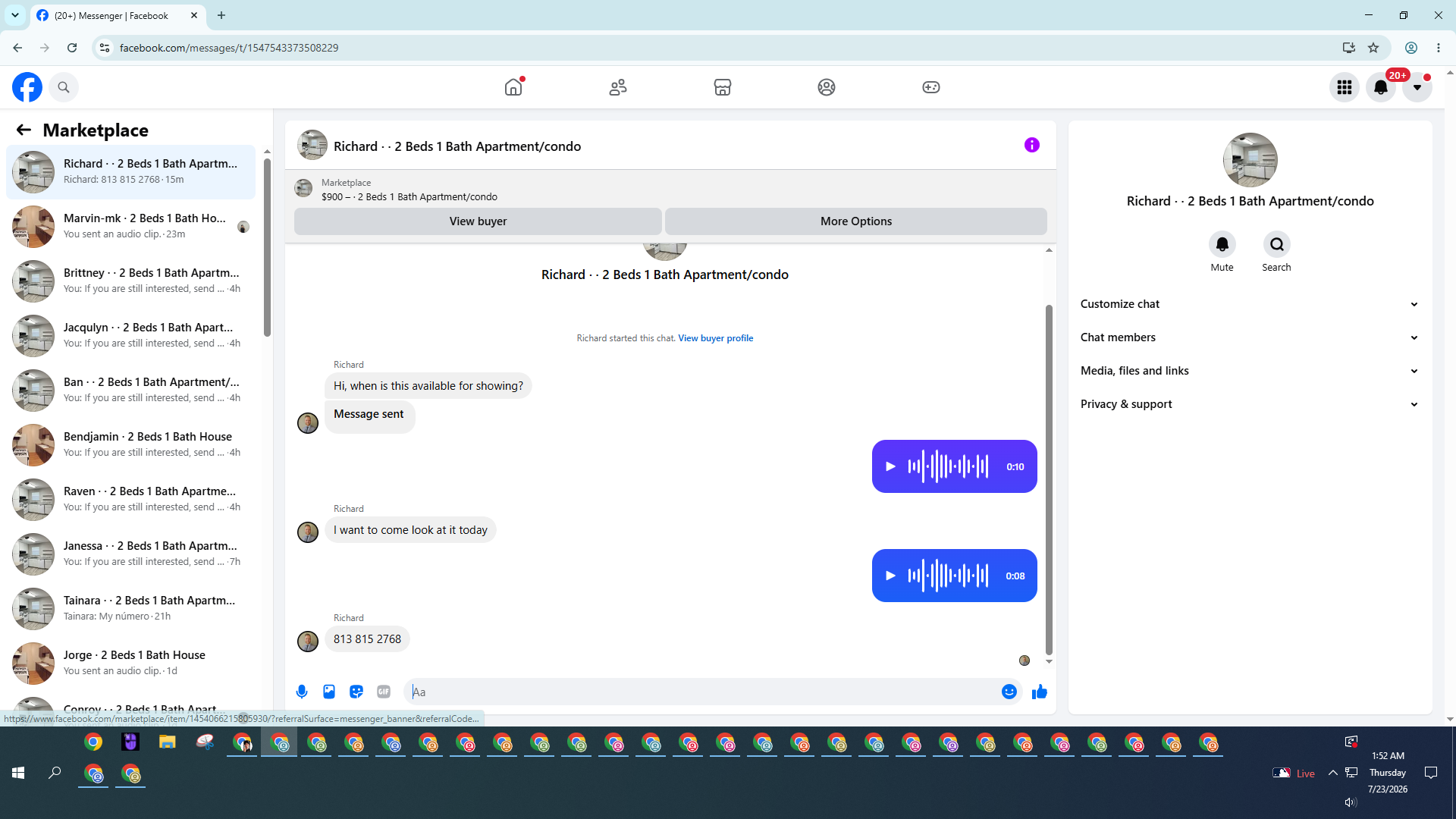This screenshot has width=1456, height=819.
Task: Open the Friends icon in top navigation
Action: tap(618, 87)
